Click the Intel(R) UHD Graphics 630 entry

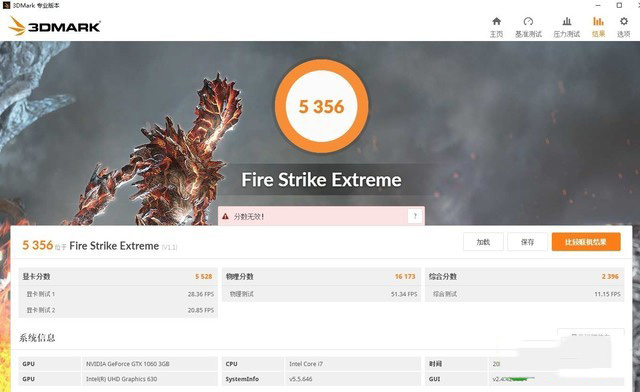(121, 379)
